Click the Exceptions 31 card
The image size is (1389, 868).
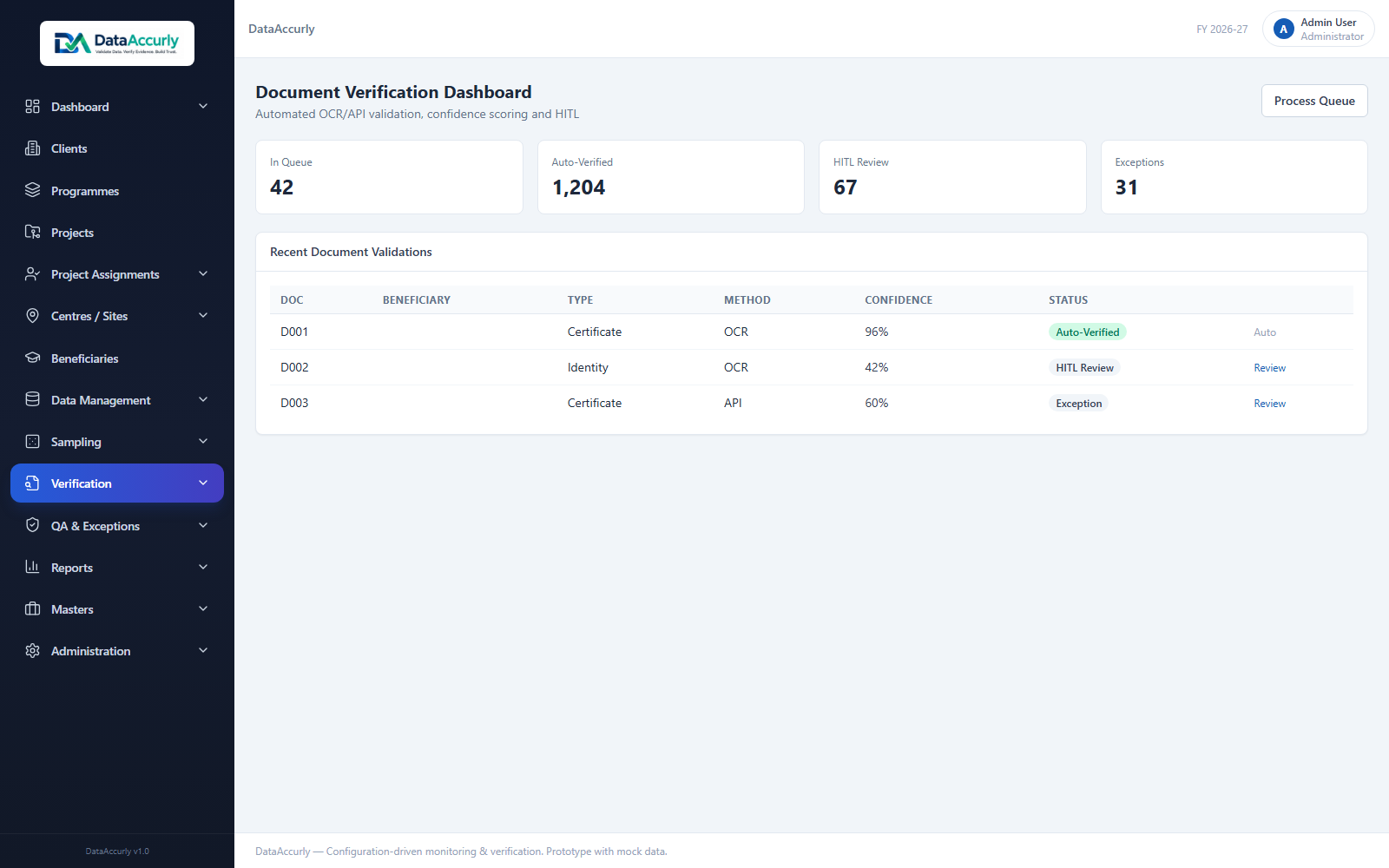pos(1234,177)
